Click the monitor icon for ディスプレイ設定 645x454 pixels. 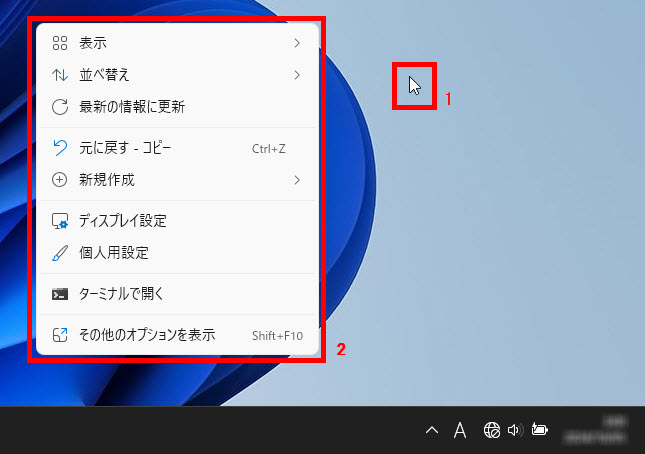59,221
